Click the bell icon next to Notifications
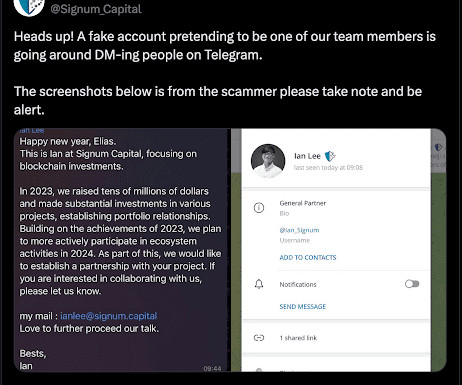The height and width of the screenshot is (385, 462). pyautogui.click(x=259, y=284)
